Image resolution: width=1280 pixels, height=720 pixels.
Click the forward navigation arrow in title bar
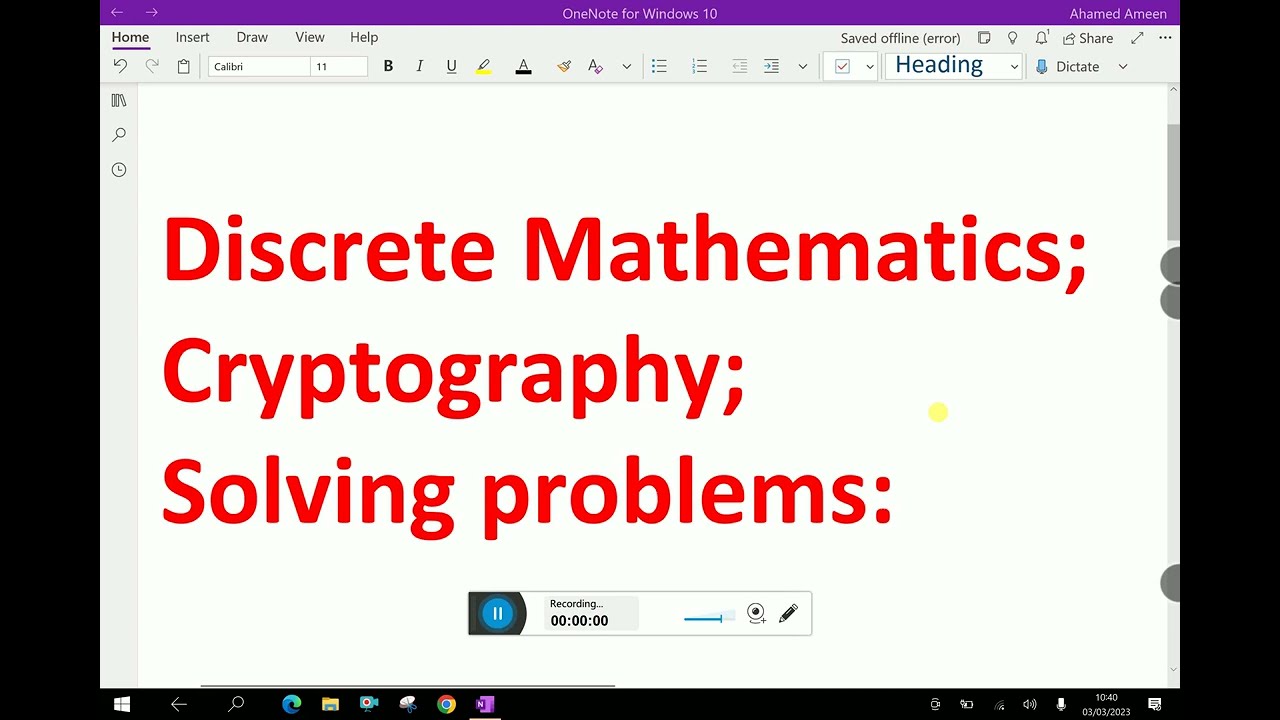tap(151, 13)
